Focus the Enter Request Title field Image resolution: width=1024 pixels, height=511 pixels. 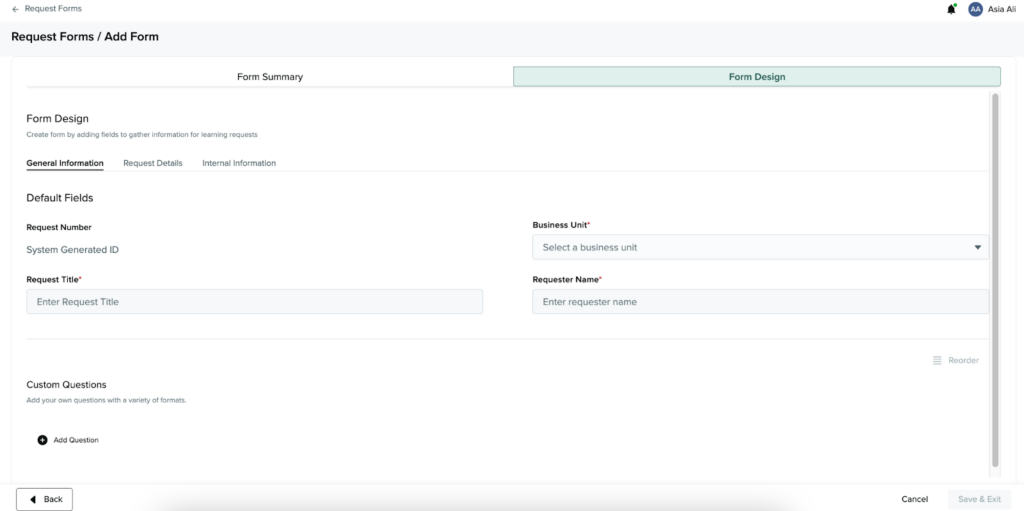254,302
